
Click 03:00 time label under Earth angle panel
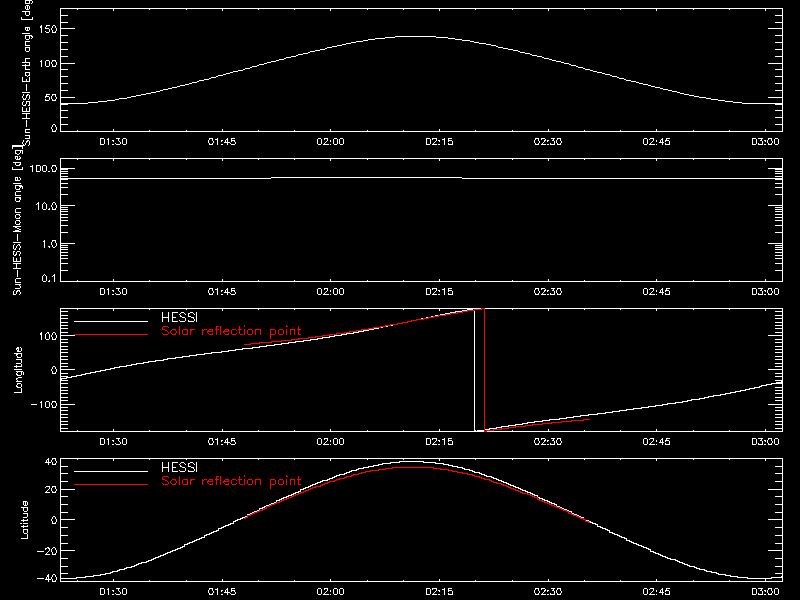tap(765, 142)
